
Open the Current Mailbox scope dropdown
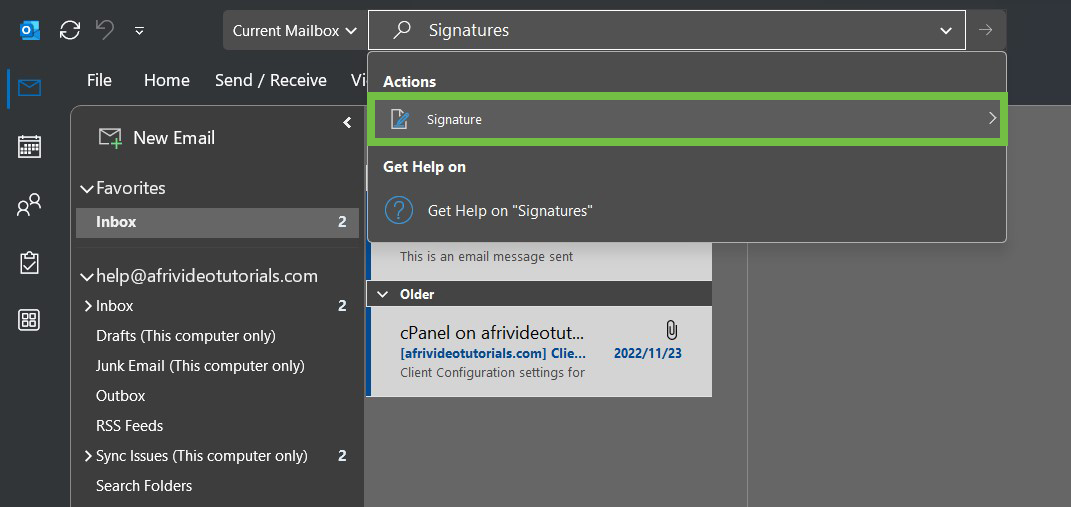tap(294, 30)
